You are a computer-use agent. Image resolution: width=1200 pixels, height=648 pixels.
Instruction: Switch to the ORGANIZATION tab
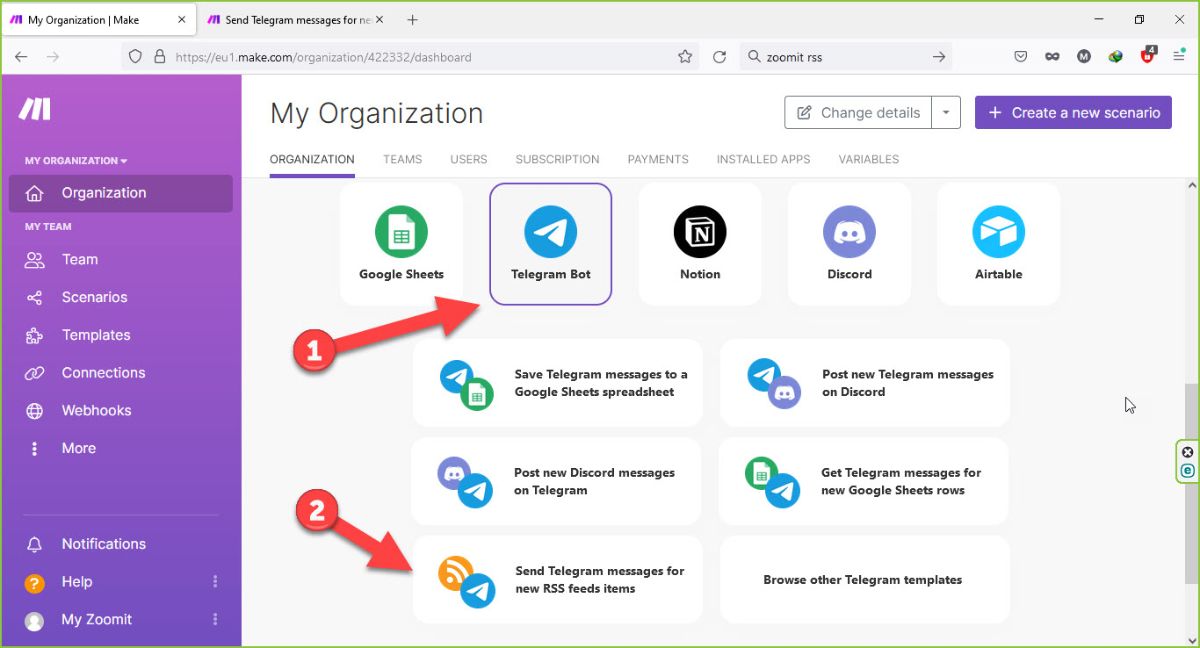(312, 159)
